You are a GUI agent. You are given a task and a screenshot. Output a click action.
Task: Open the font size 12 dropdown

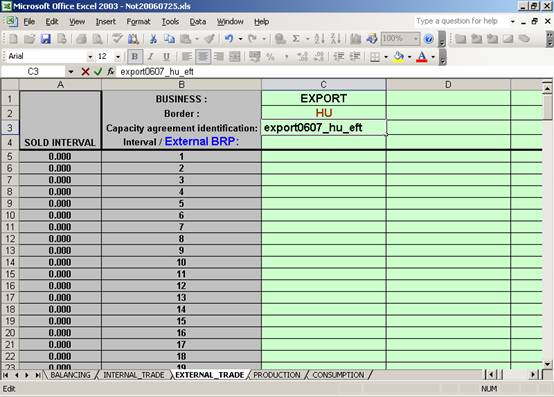(x=118, y=57)
